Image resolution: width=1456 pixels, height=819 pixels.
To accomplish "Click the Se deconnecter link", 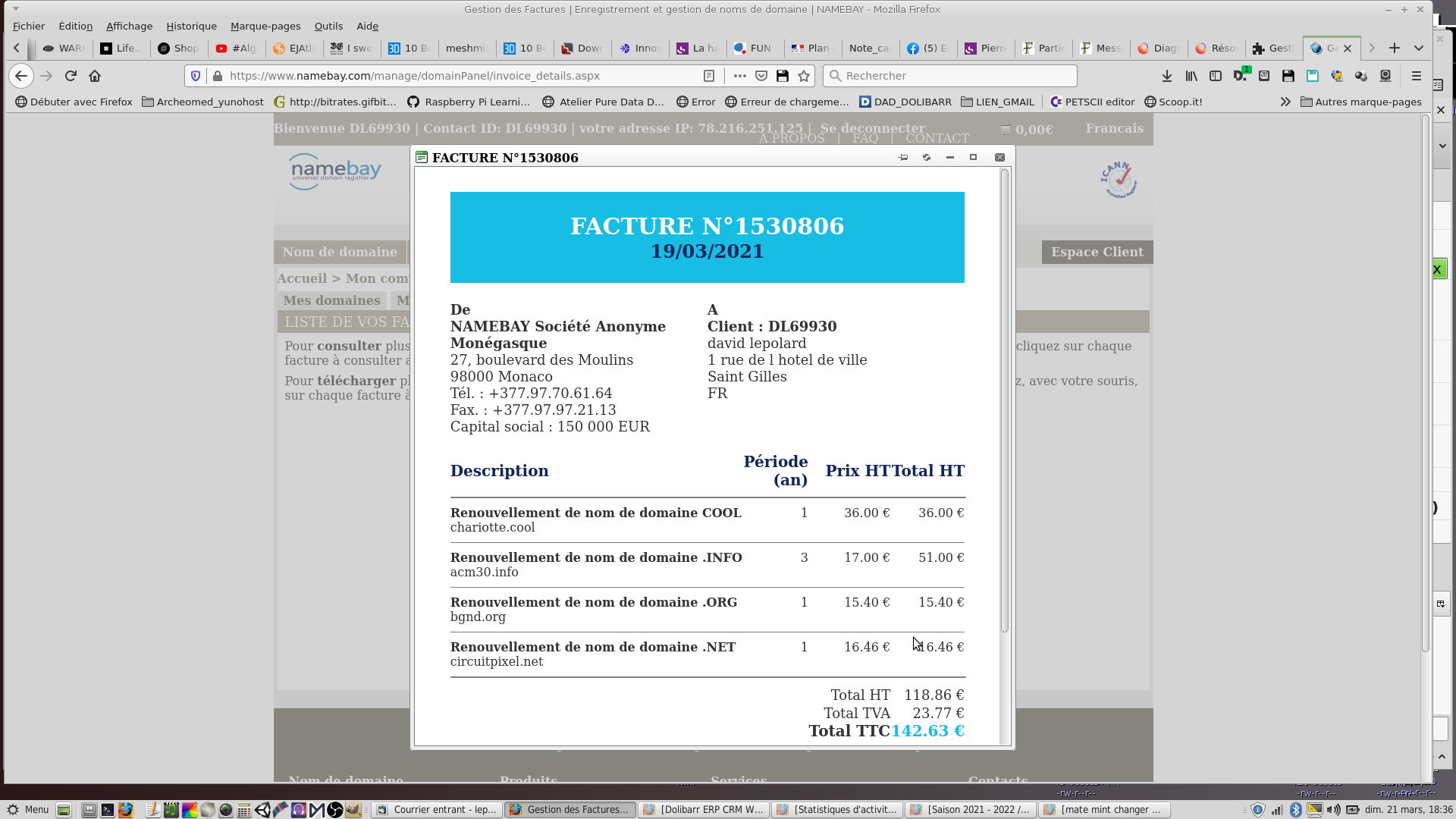I will [x=872, y=128].
